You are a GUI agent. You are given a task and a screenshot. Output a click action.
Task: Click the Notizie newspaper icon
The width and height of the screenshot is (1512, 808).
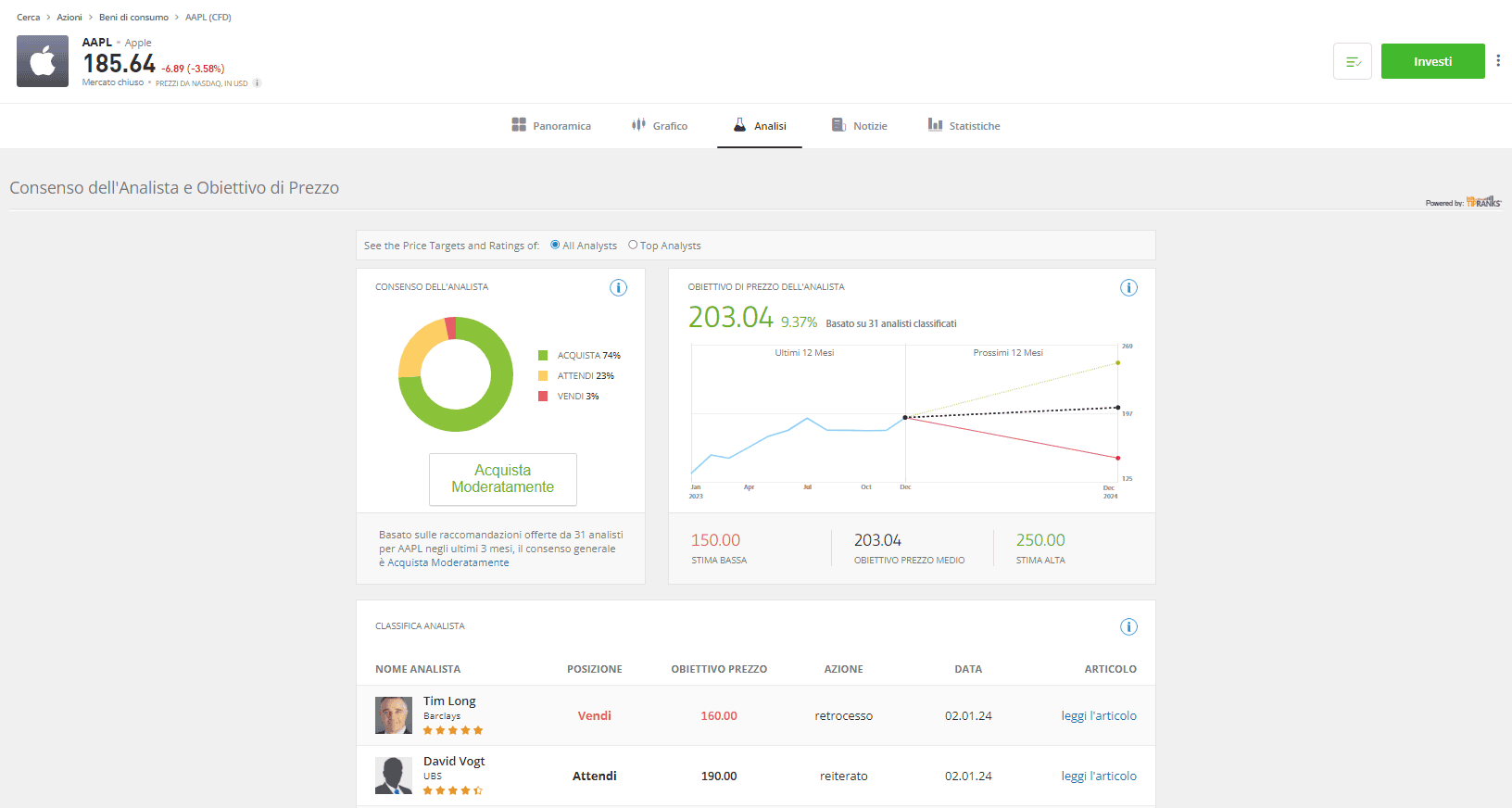(x=838, y=124)
